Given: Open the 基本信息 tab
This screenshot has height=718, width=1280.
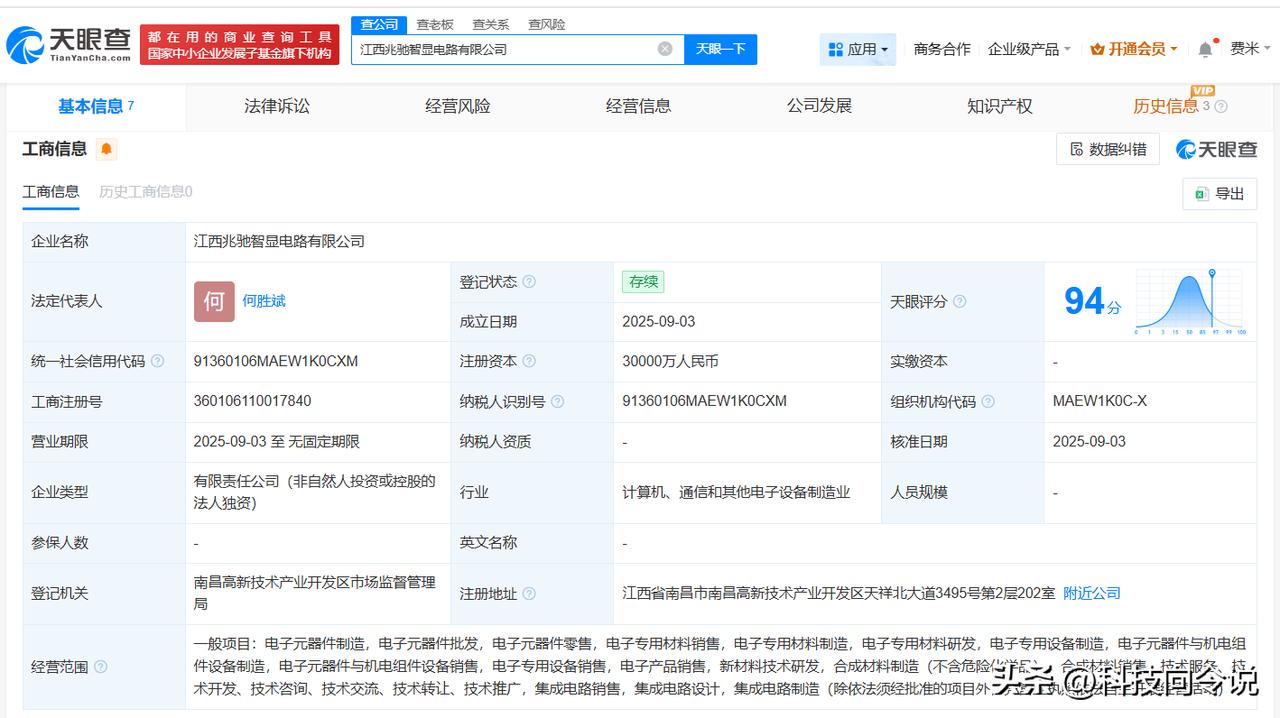Looking at the screenshot, I should [96, 106].
